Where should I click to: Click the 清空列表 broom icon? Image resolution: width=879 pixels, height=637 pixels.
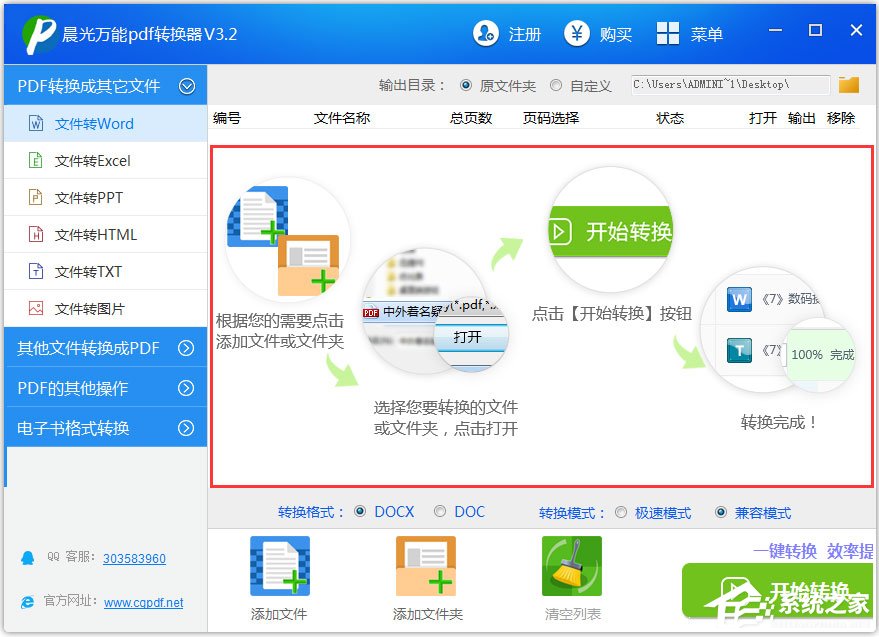pos(572,566)
